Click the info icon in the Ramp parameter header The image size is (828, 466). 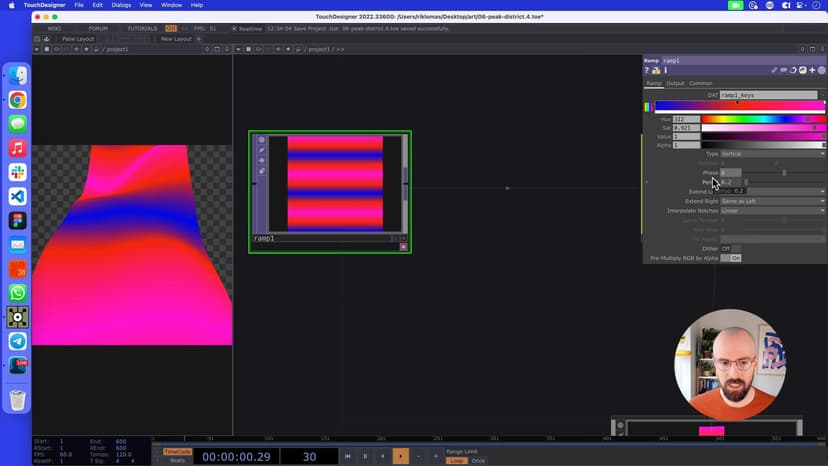click(665, 71)
